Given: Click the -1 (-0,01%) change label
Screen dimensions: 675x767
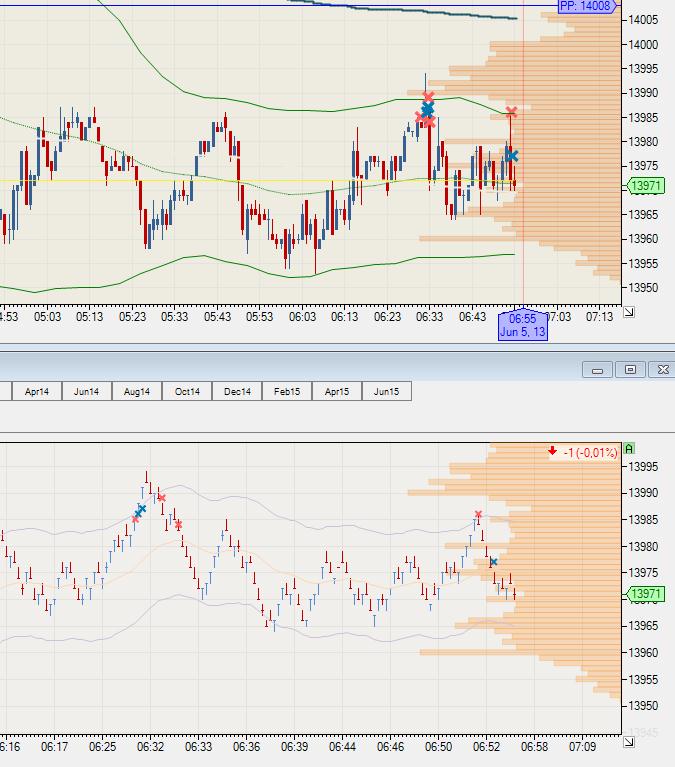Looking at the screenshot, I should point(590,452).
